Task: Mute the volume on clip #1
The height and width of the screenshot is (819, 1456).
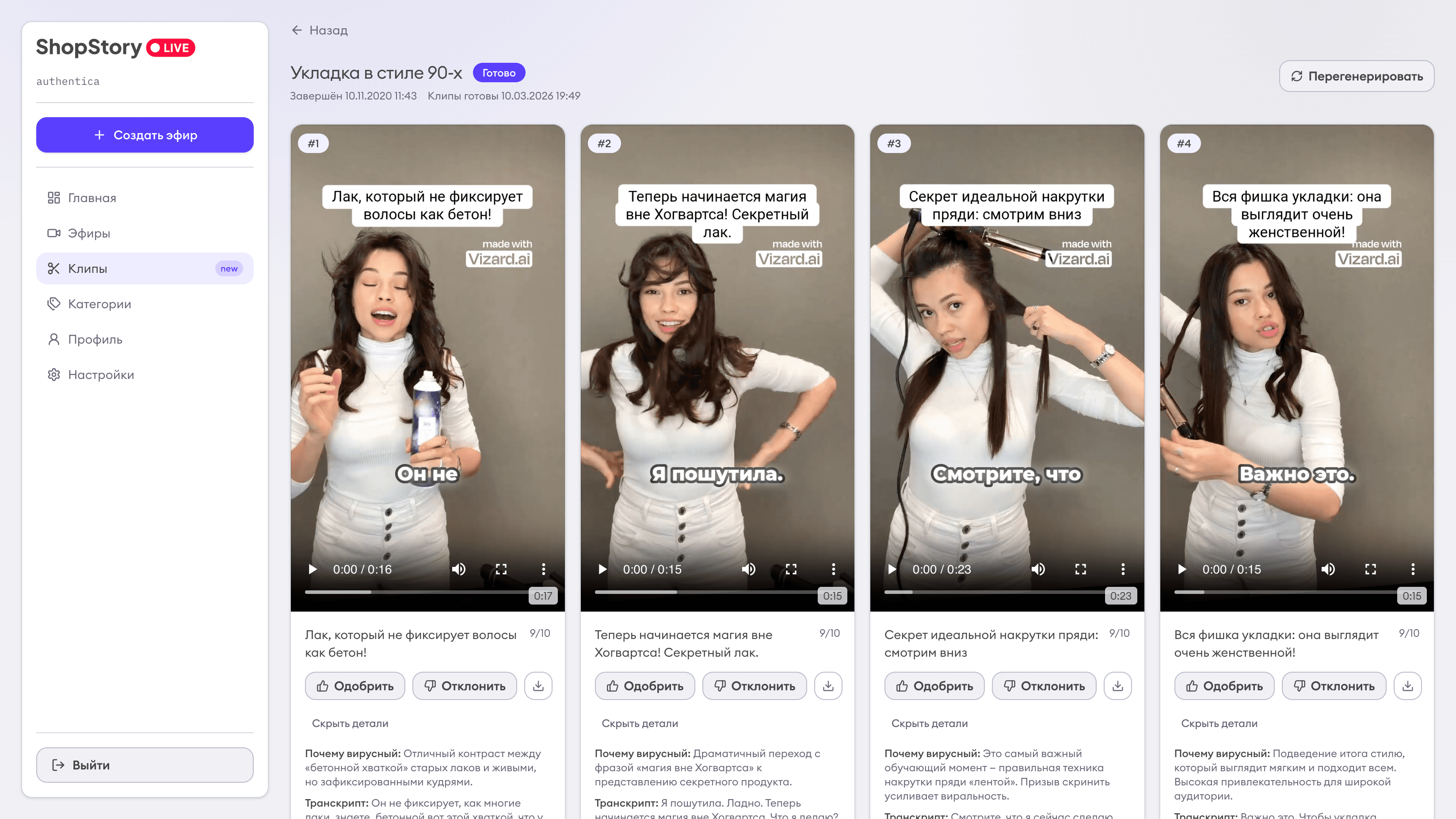Action: point(458,569)
